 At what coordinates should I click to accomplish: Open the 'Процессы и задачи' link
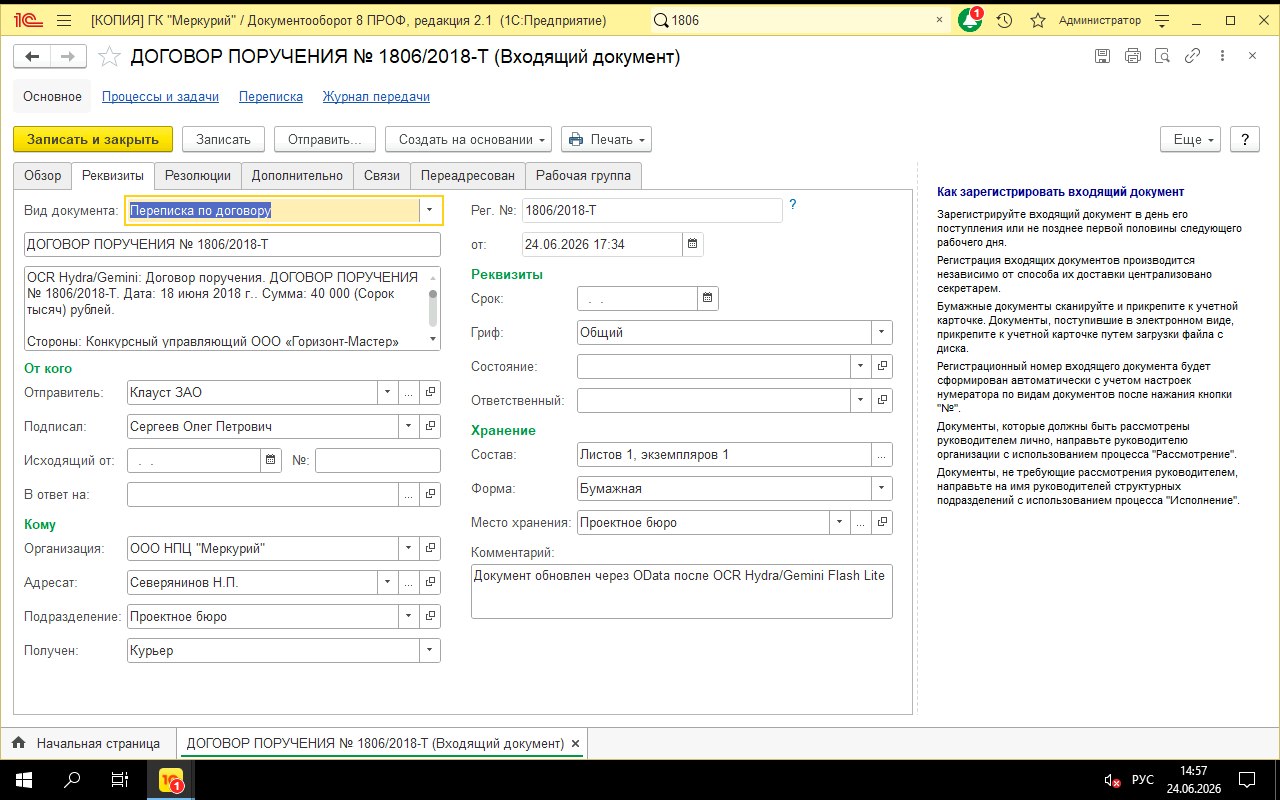(160, 97)
